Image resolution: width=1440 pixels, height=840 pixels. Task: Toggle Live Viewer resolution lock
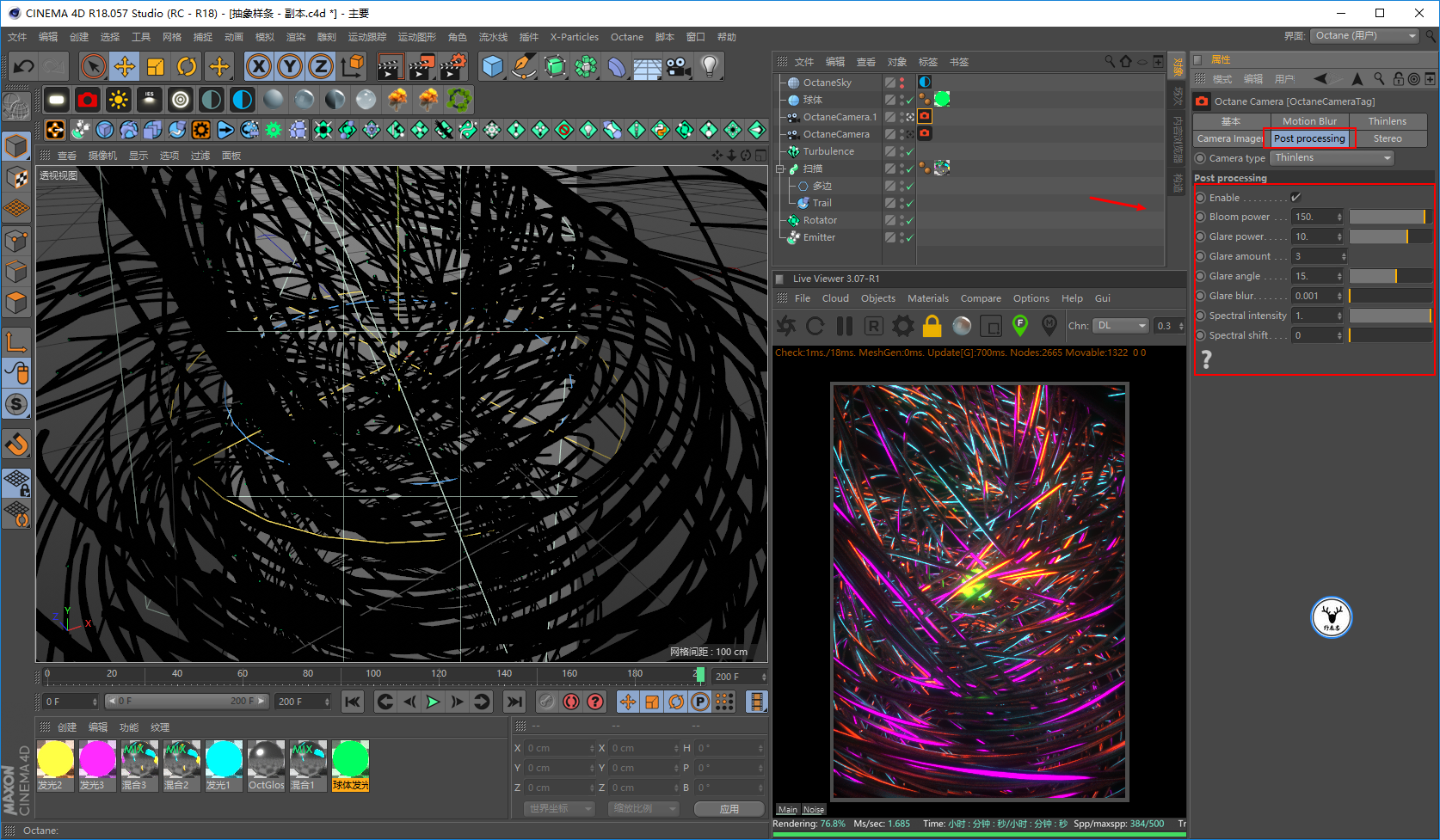[x=932, y=326]
